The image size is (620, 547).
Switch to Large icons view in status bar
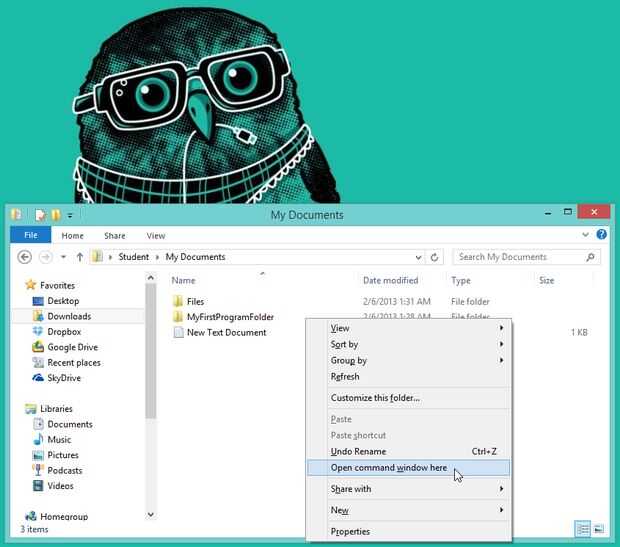coord(599,529)
